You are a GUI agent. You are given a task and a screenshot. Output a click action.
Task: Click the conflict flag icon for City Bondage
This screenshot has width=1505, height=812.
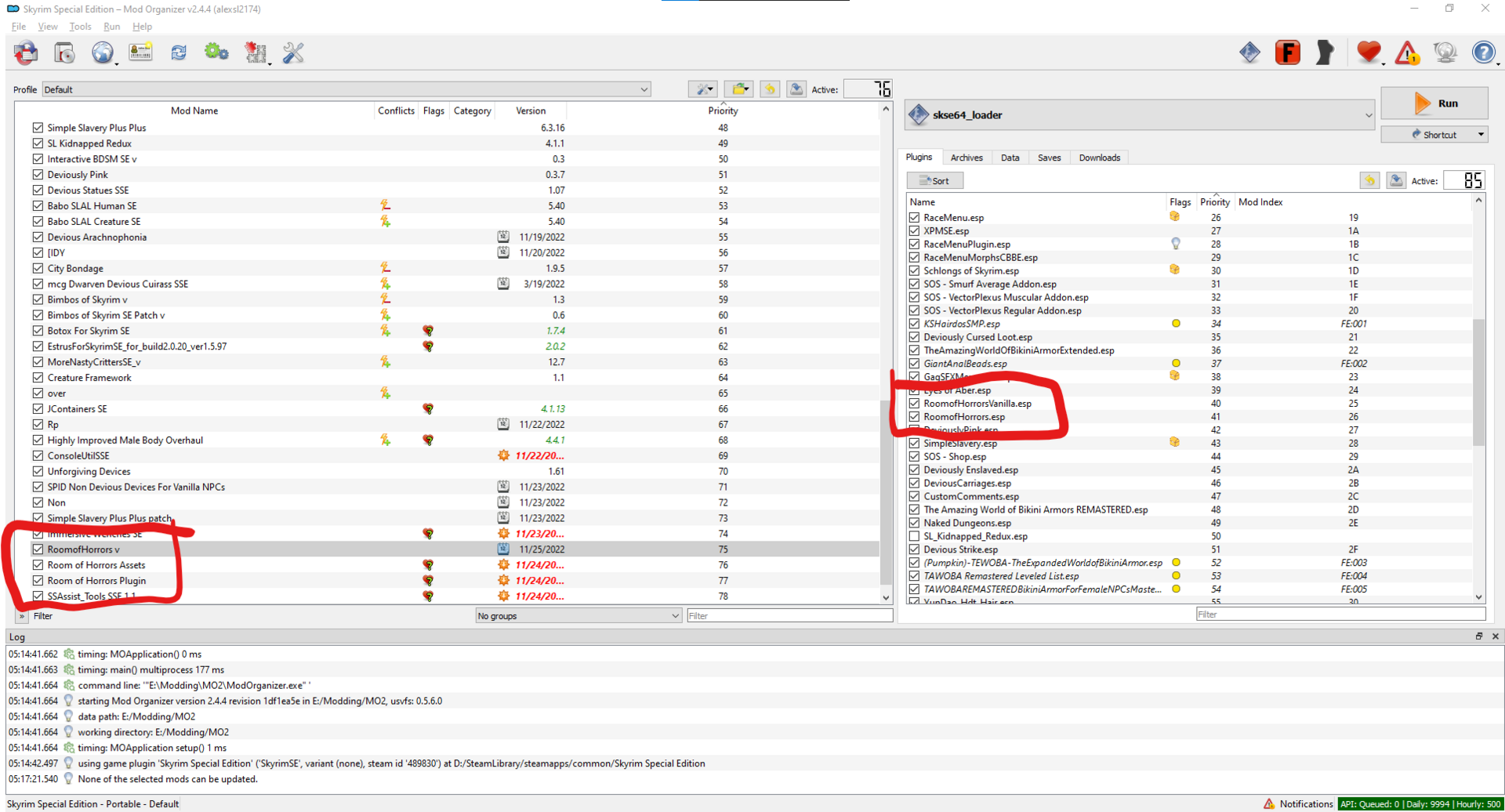[x=385, y=268]
